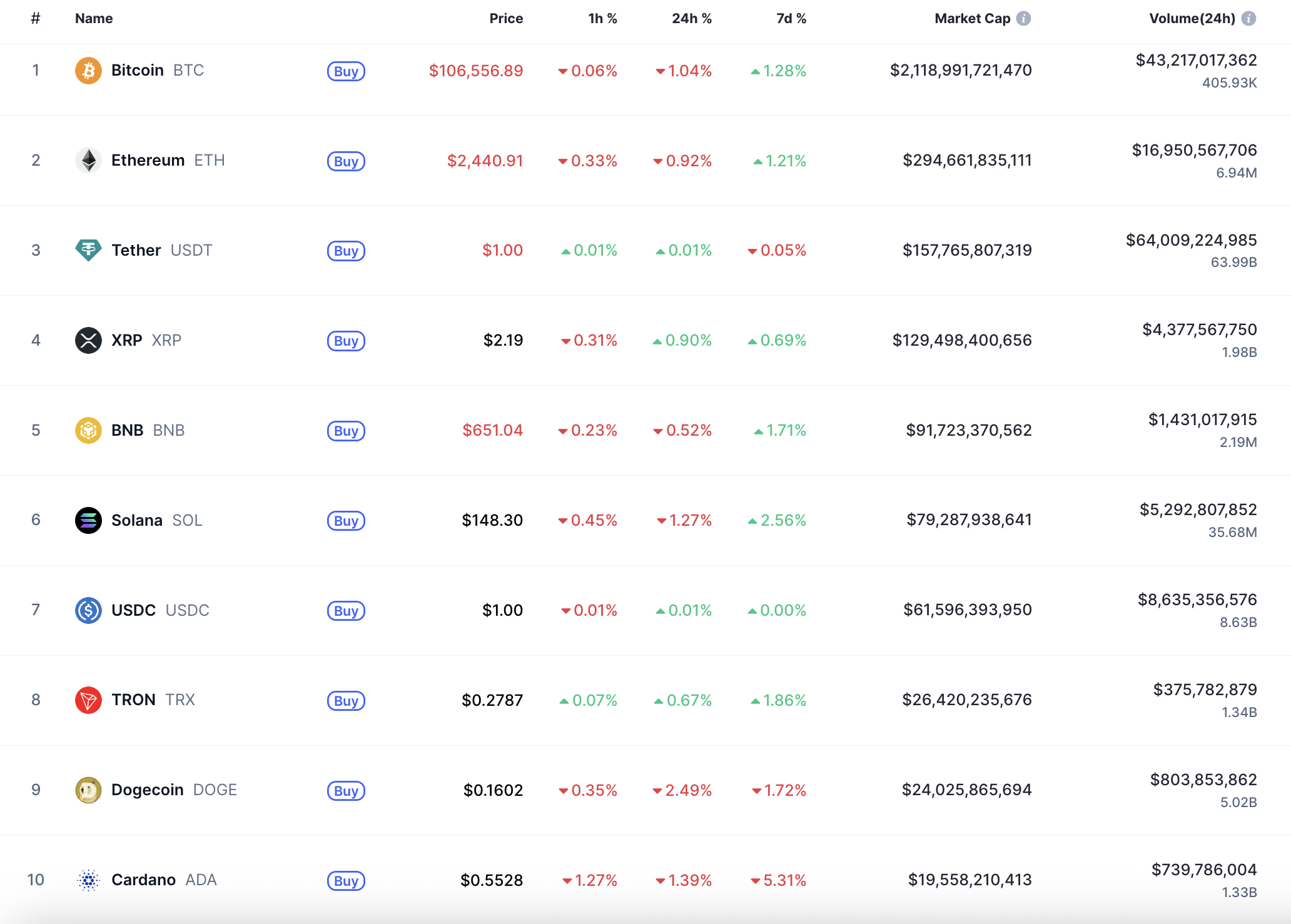This screenshot has height=924, width=1291.
Task: Open the Solana name link
Action: tap(137, 520)
